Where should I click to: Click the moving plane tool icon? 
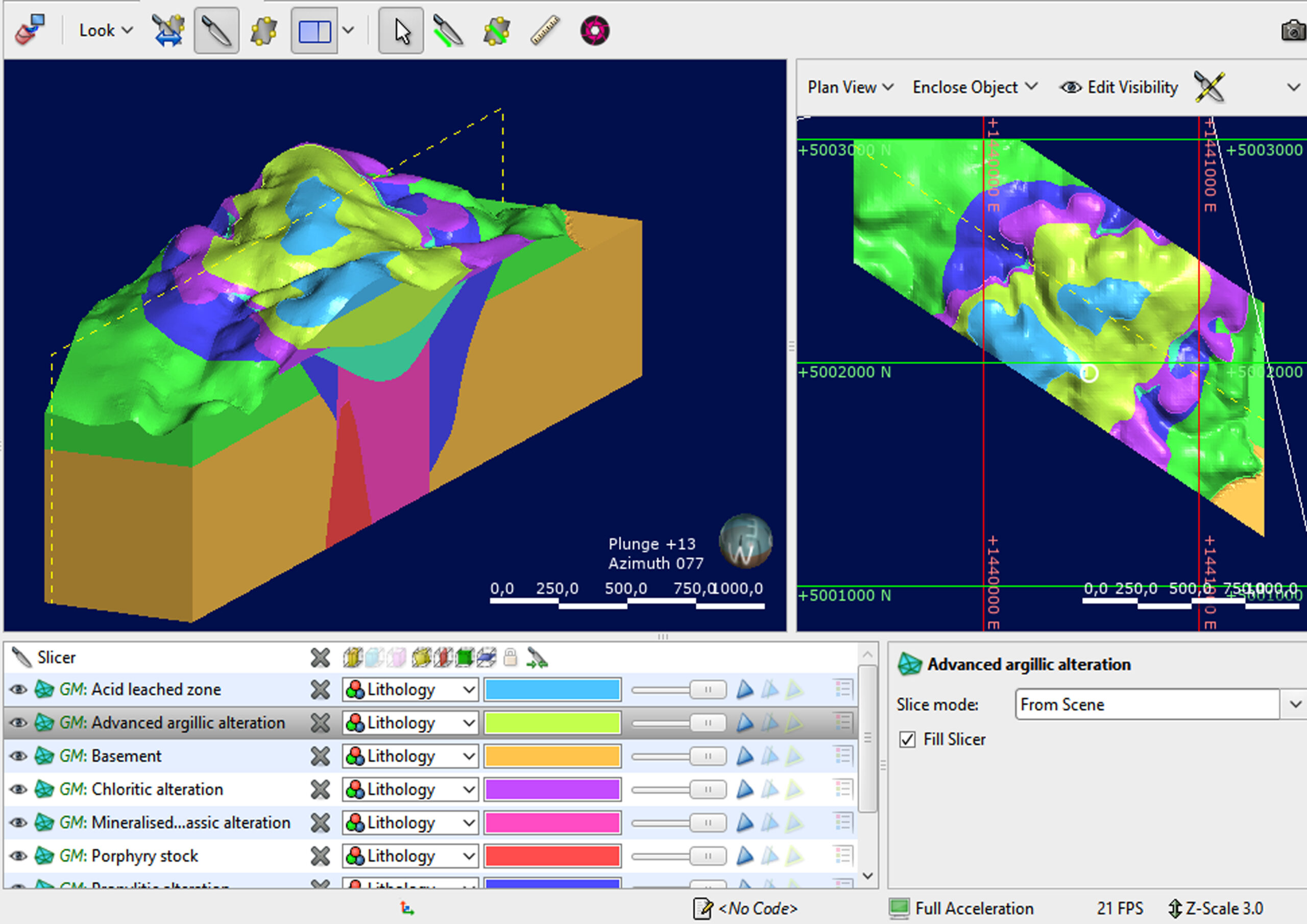(x=263, y=31)
